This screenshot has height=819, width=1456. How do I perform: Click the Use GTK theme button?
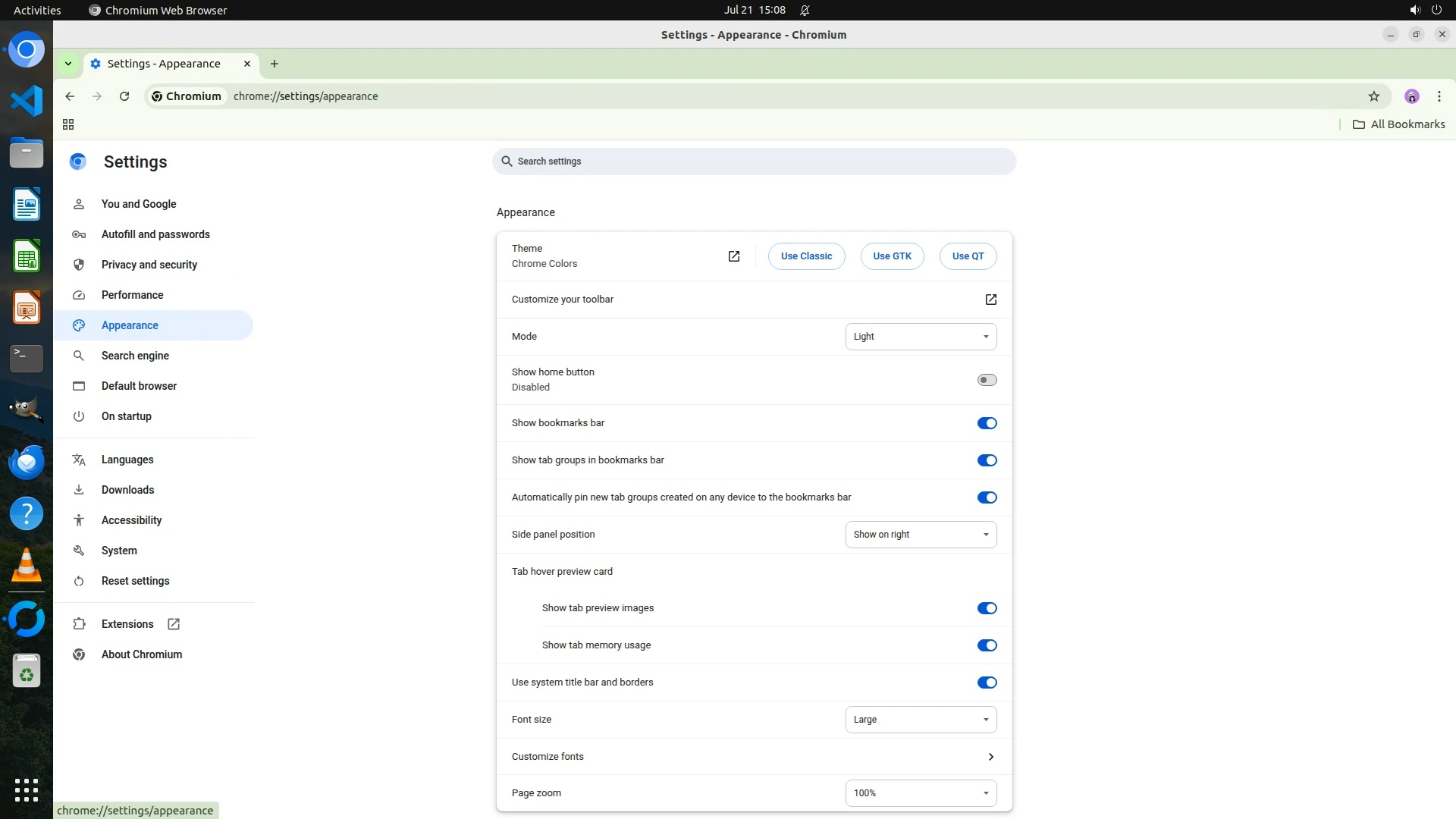892,256
